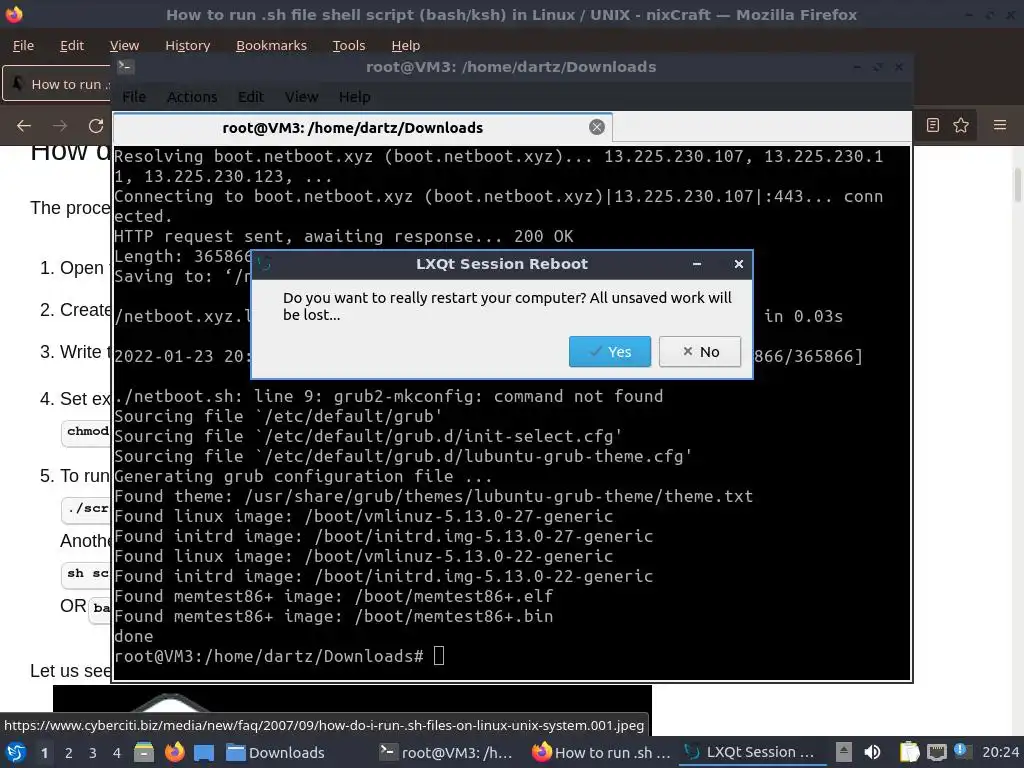Launch Firefox from panel quicklaunch

[x=174, y=752]
